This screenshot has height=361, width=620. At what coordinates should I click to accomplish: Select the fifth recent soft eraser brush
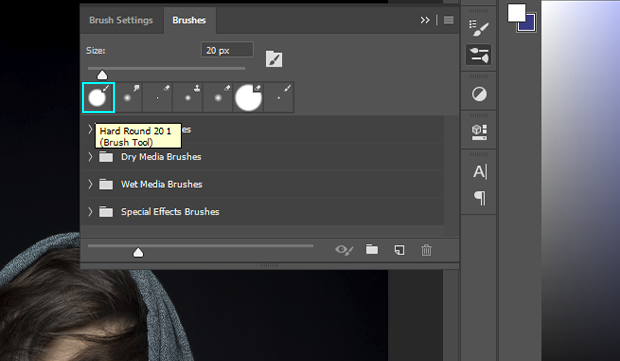click(x=218, y=97)
